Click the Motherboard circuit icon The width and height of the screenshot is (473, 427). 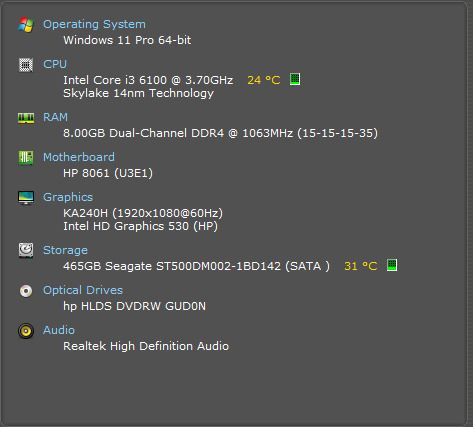26,158
